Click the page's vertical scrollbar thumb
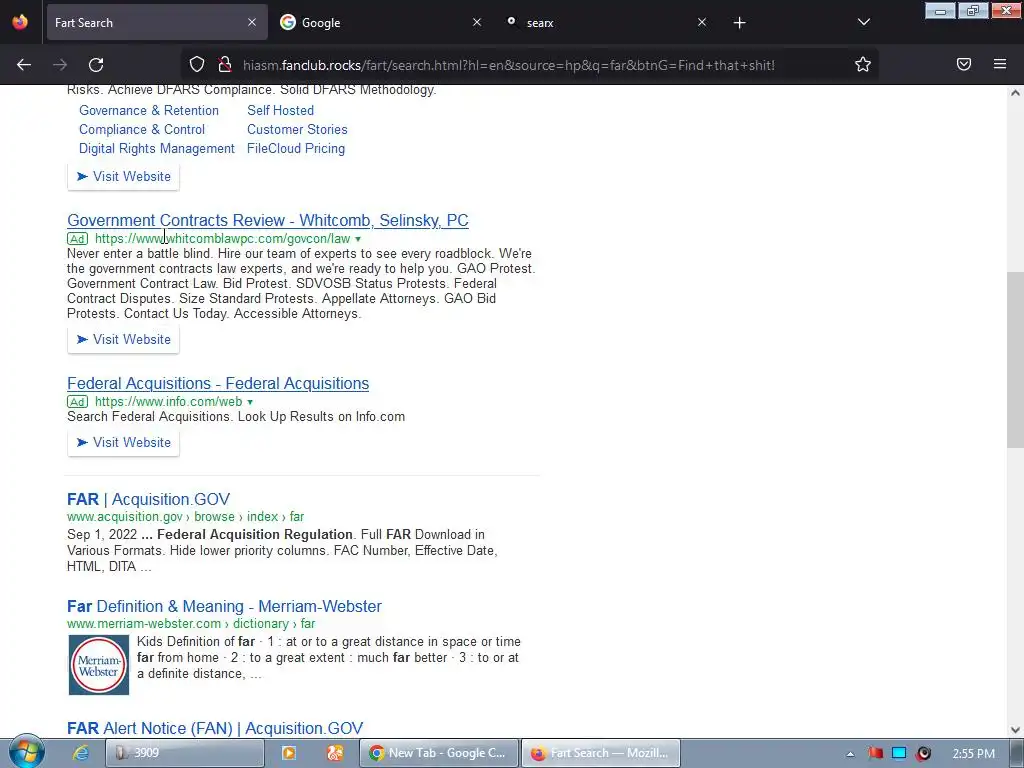 point(1015,359)
